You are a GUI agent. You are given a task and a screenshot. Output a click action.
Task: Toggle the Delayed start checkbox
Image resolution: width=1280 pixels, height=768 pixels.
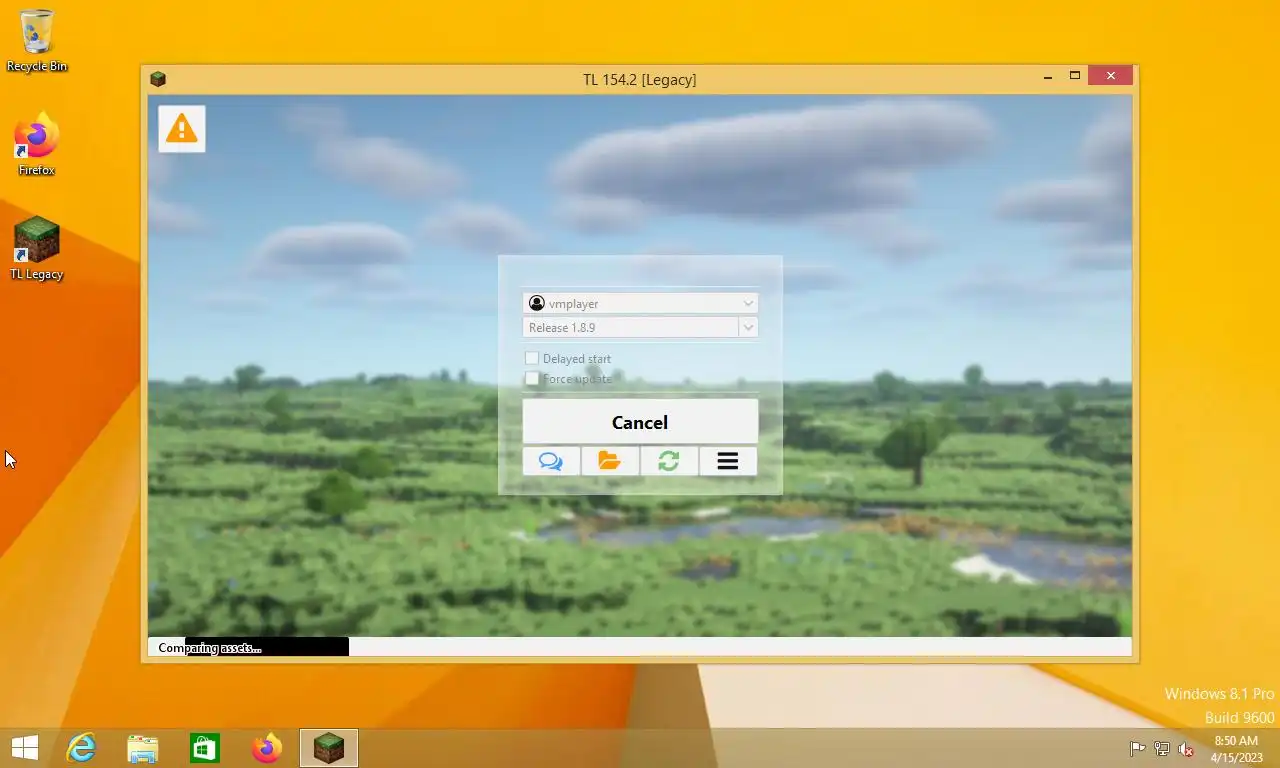(x=532, y=358)
